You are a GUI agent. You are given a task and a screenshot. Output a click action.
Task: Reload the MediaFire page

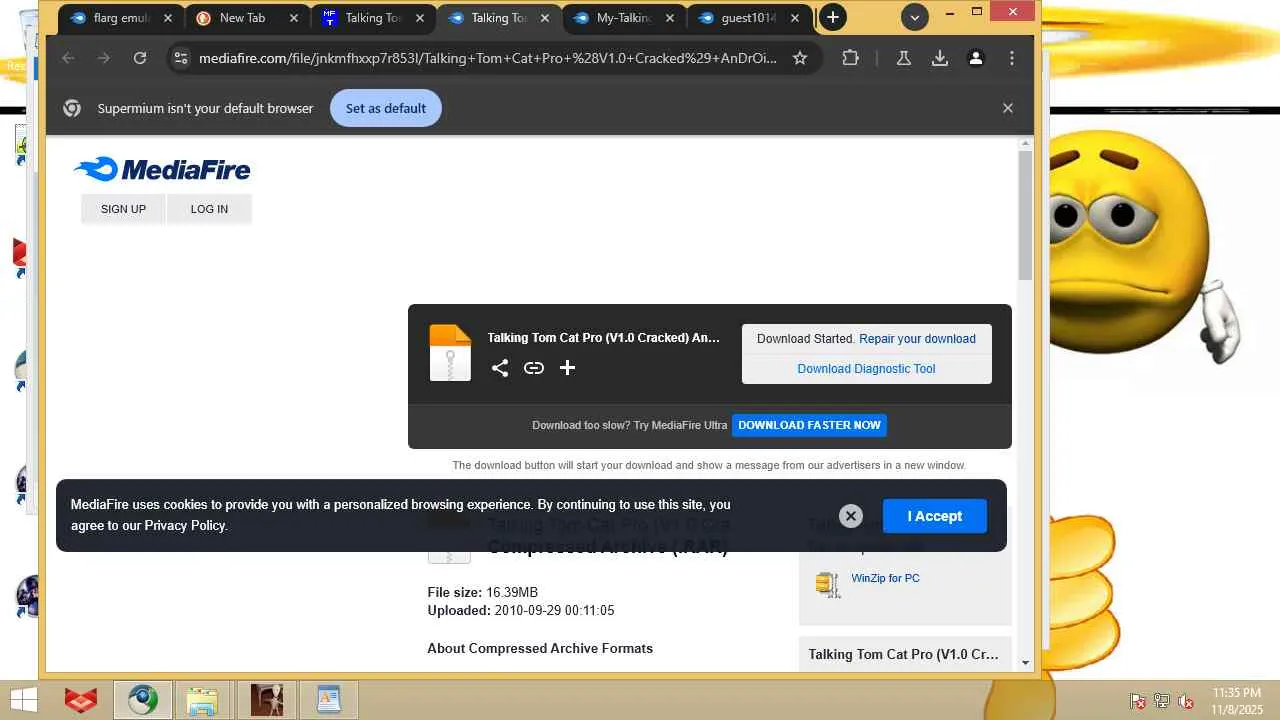click(140, 58)
